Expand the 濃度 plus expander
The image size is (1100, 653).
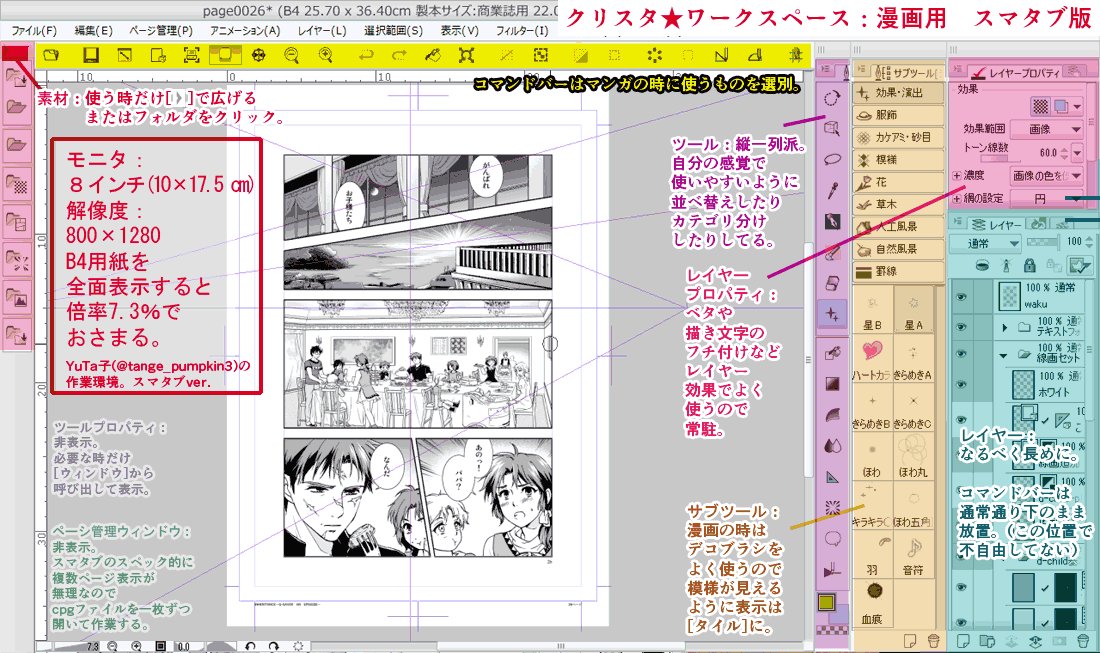pos(956,175)
